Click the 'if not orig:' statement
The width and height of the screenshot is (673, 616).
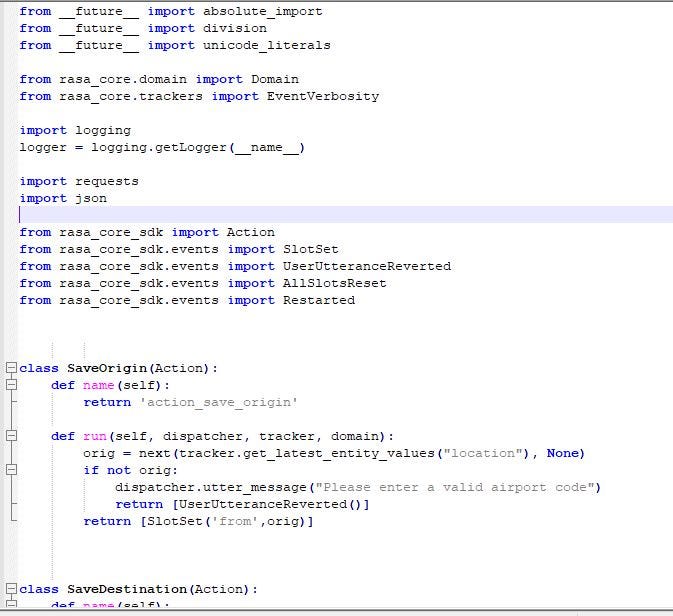point(130,470)
